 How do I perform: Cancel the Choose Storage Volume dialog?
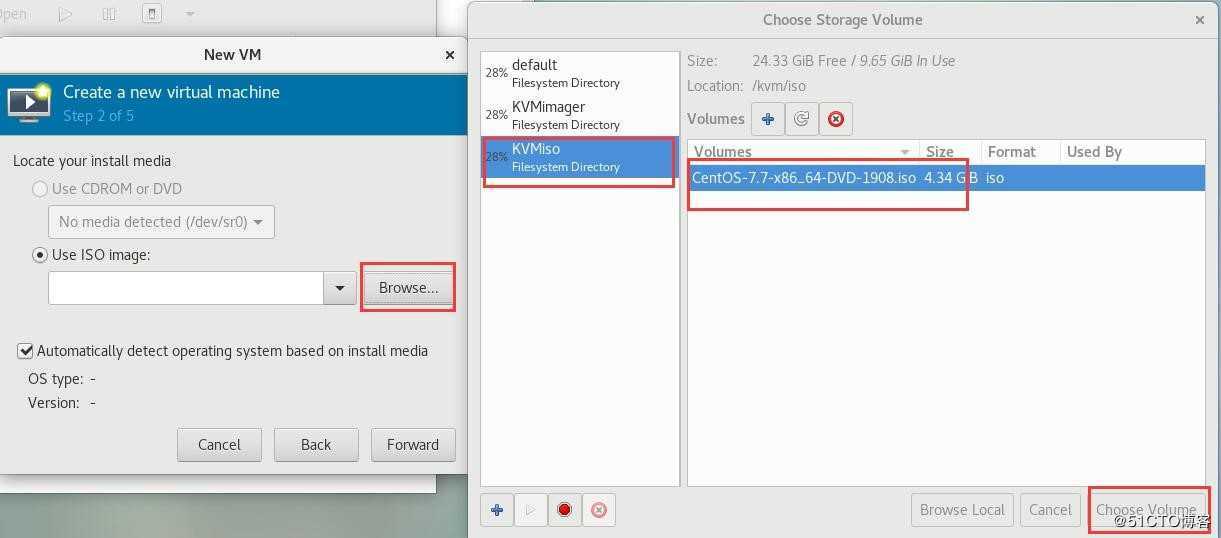[1050, 510]
